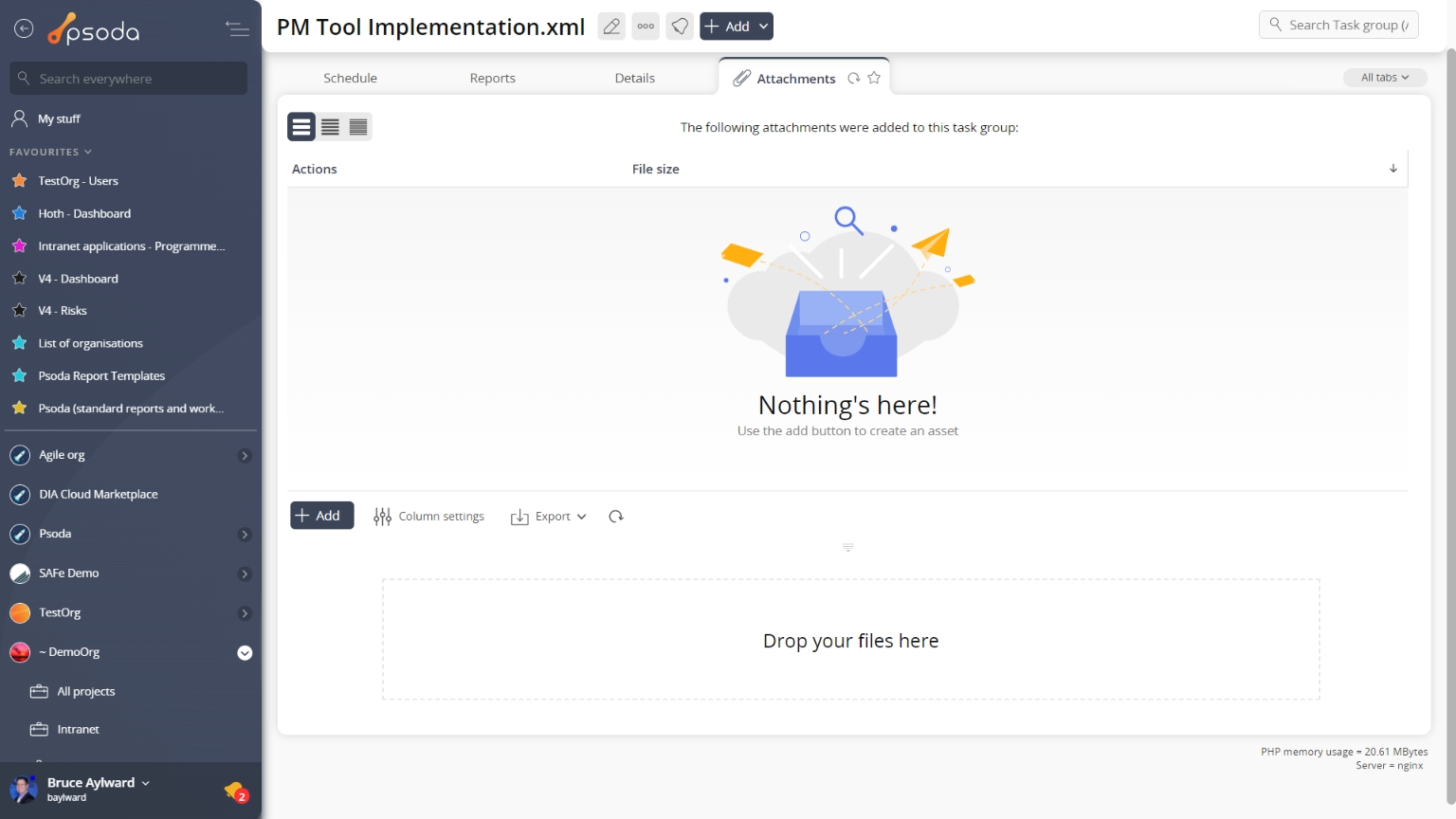Click the pink star beside Intranet applications
The height and width of the screenshot is (819, 1456).
tap(19, 246)
